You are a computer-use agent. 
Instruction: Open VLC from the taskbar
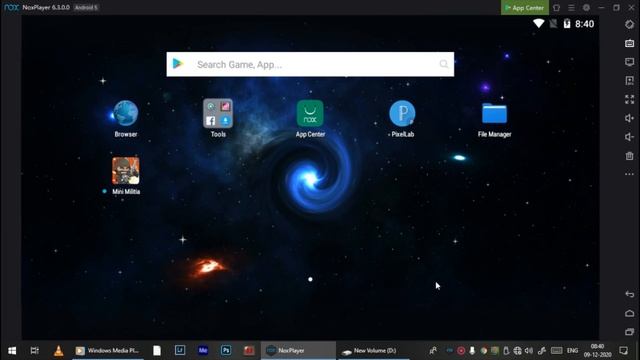pos(58,351)
